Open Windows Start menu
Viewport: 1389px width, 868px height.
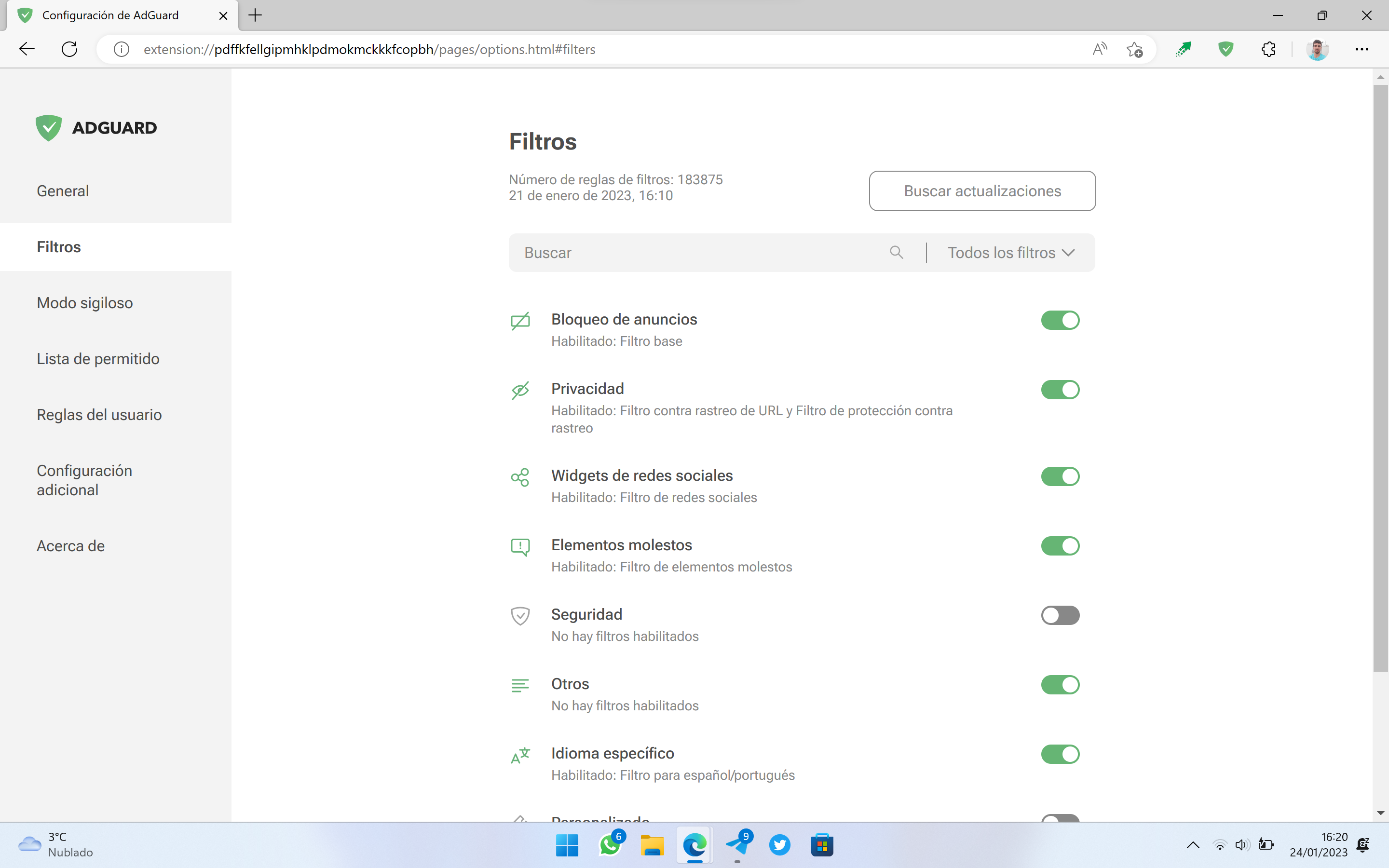[x=567, y=845]
